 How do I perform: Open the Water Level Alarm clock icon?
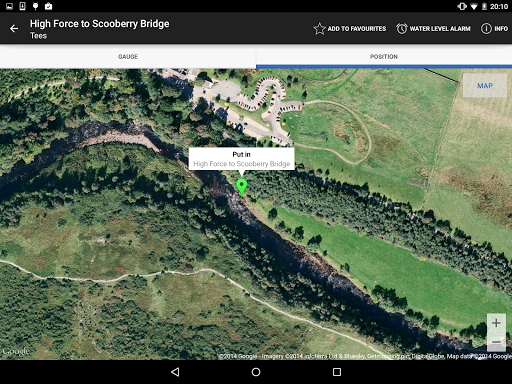click(402, 29)
